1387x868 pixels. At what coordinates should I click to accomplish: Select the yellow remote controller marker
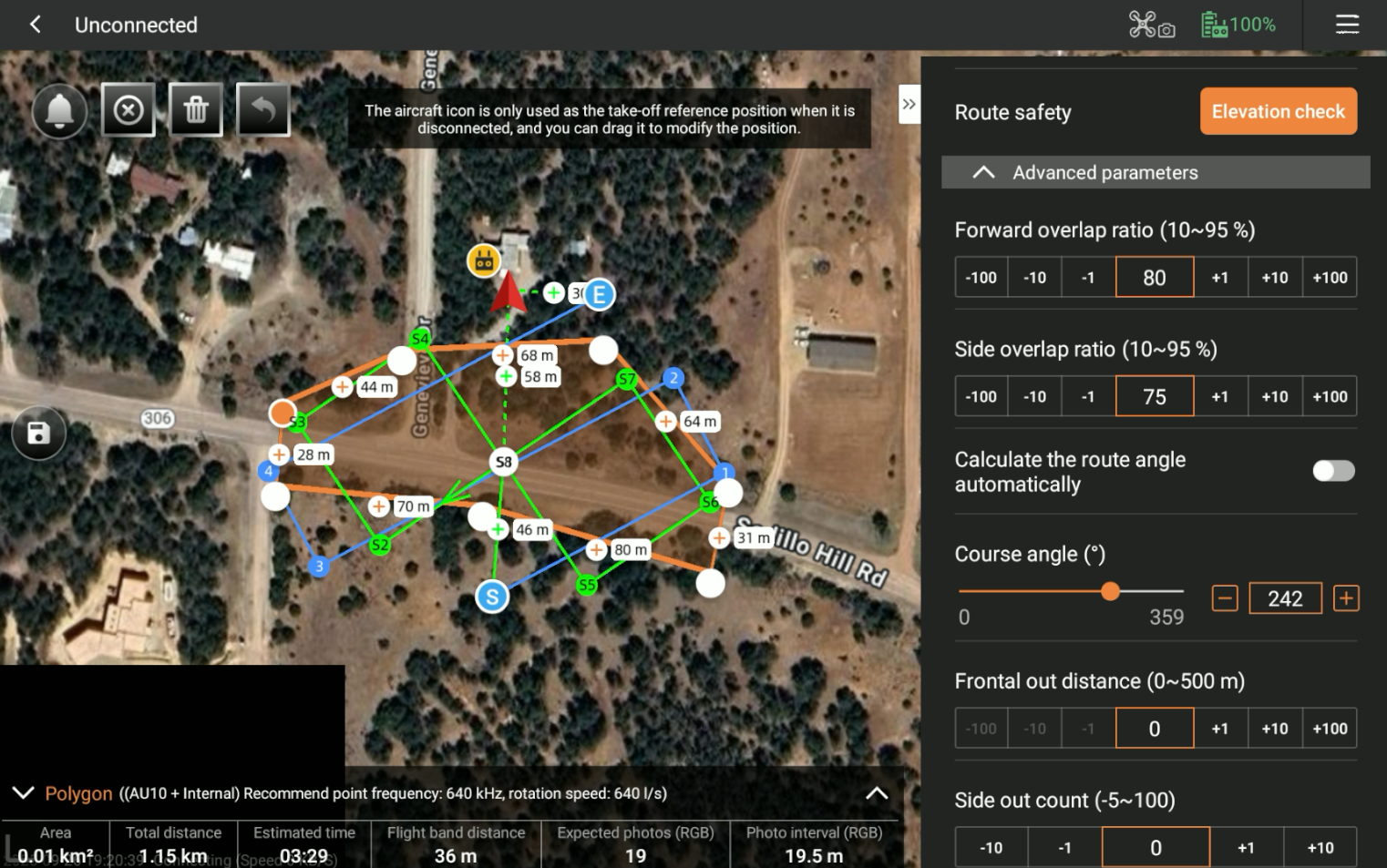coord(484,261)
